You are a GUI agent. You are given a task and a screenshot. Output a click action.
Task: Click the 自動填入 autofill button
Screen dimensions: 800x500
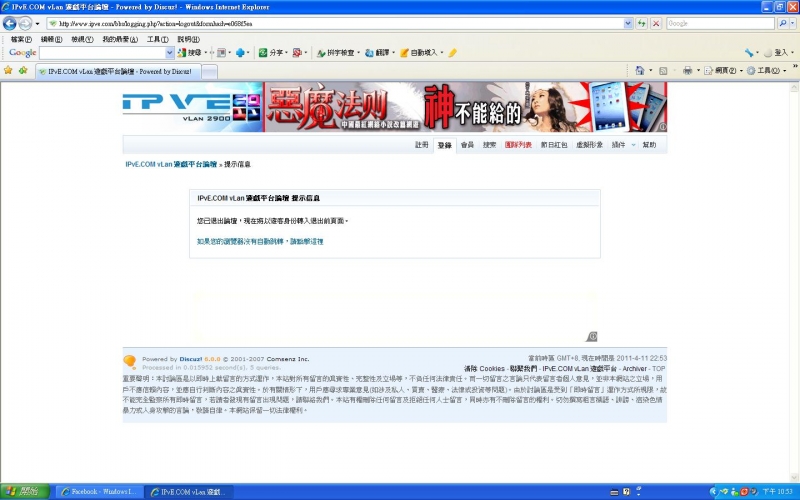pos(419,53)
